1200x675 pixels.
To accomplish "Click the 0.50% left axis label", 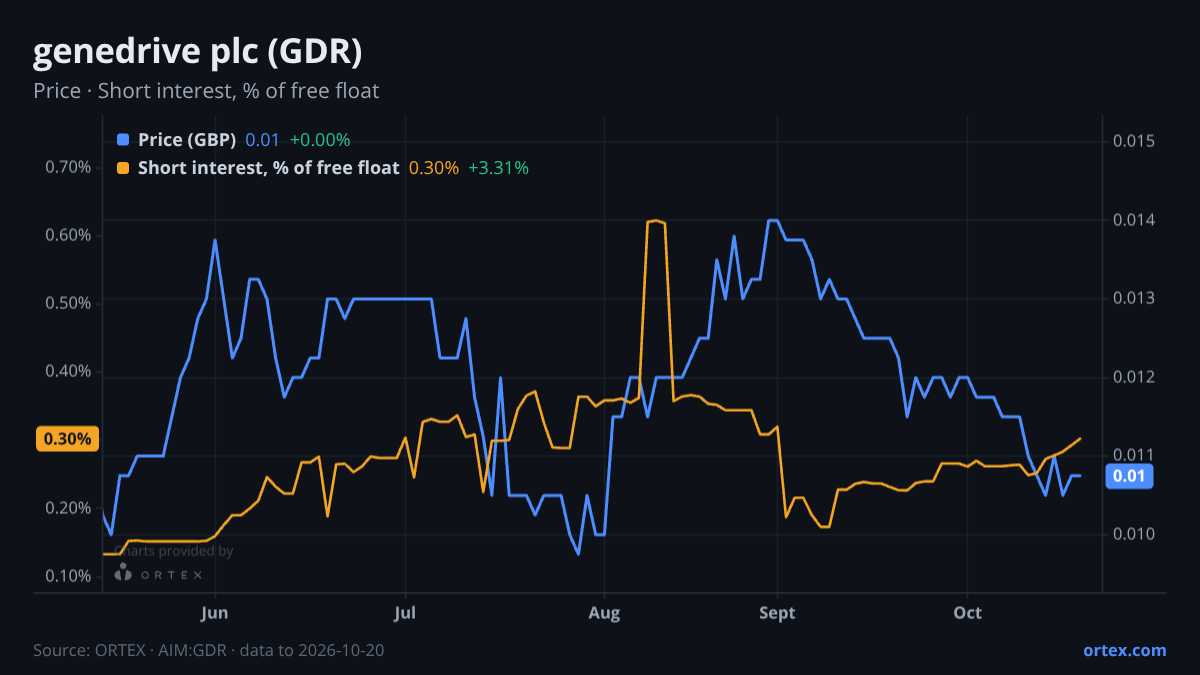I will point(68,303).
